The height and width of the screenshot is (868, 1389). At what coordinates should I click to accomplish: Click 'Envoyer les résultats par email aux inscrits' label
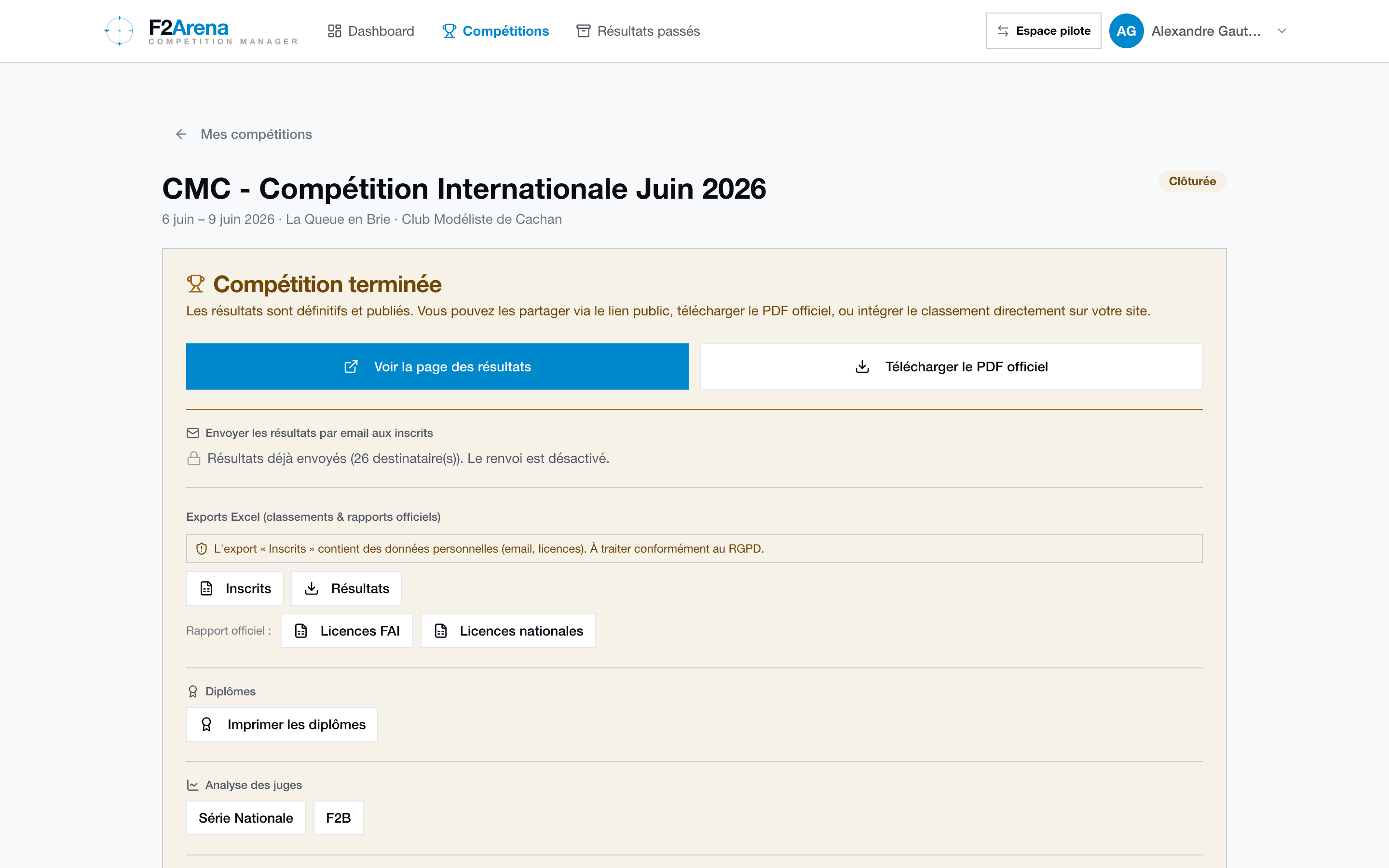click(319, 433)
